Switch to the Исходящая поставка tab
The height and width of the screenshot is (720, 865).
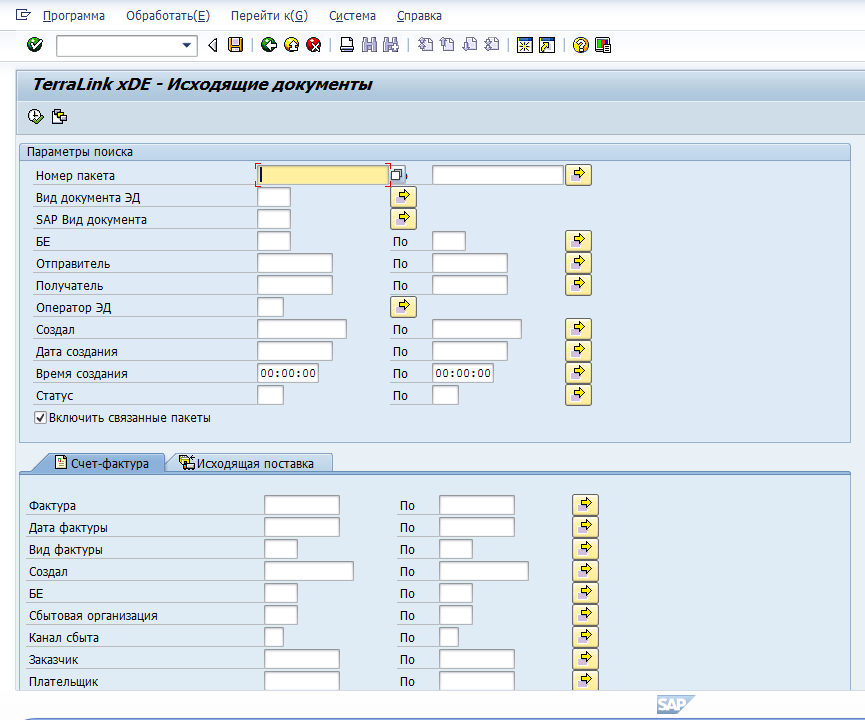point(247,463)
